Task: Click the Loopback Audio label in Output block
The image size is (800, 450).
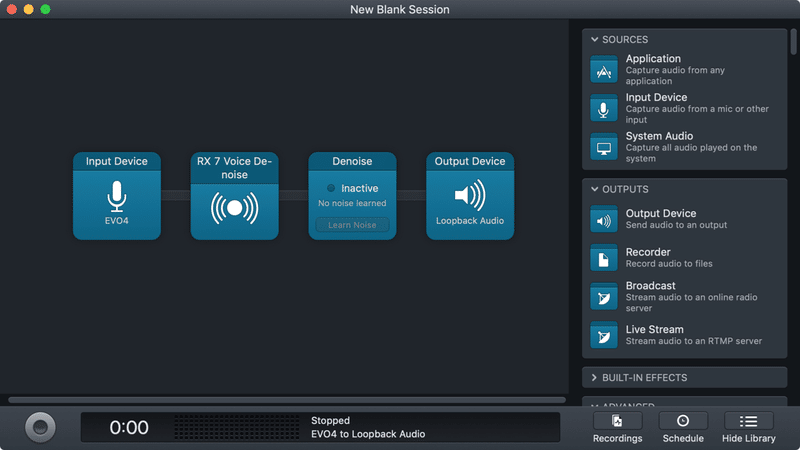Action: click(x=470, y=221)
